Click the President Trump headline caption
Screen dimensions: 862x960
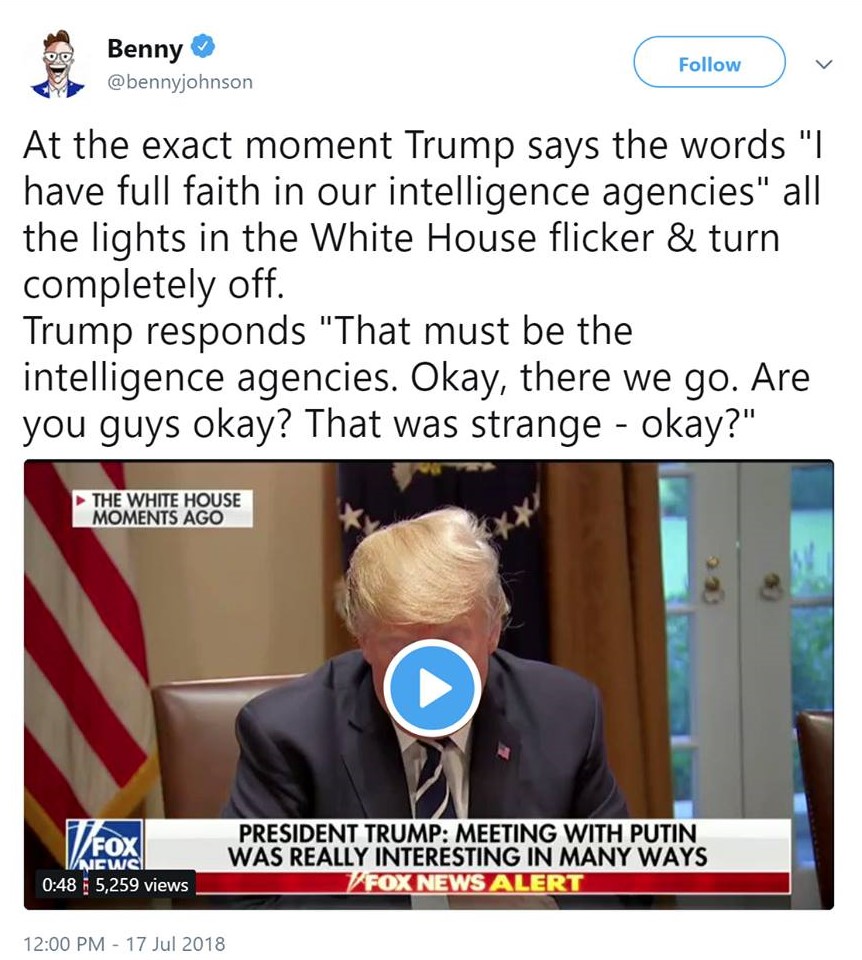point(468,845)
